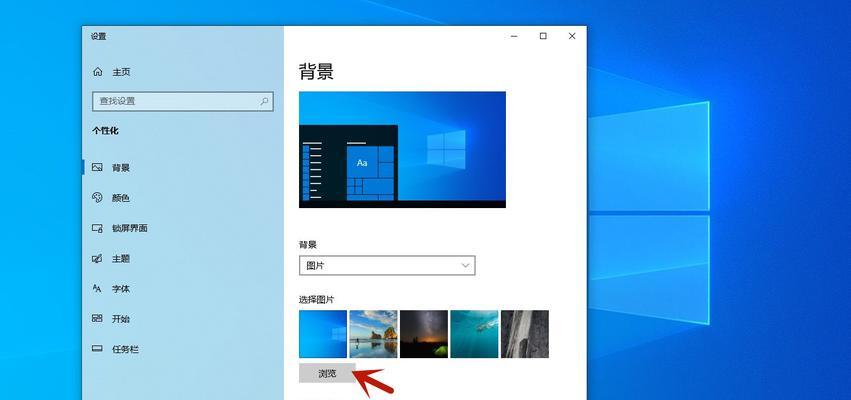Click the 背景 page title heading

coord(316,72)
